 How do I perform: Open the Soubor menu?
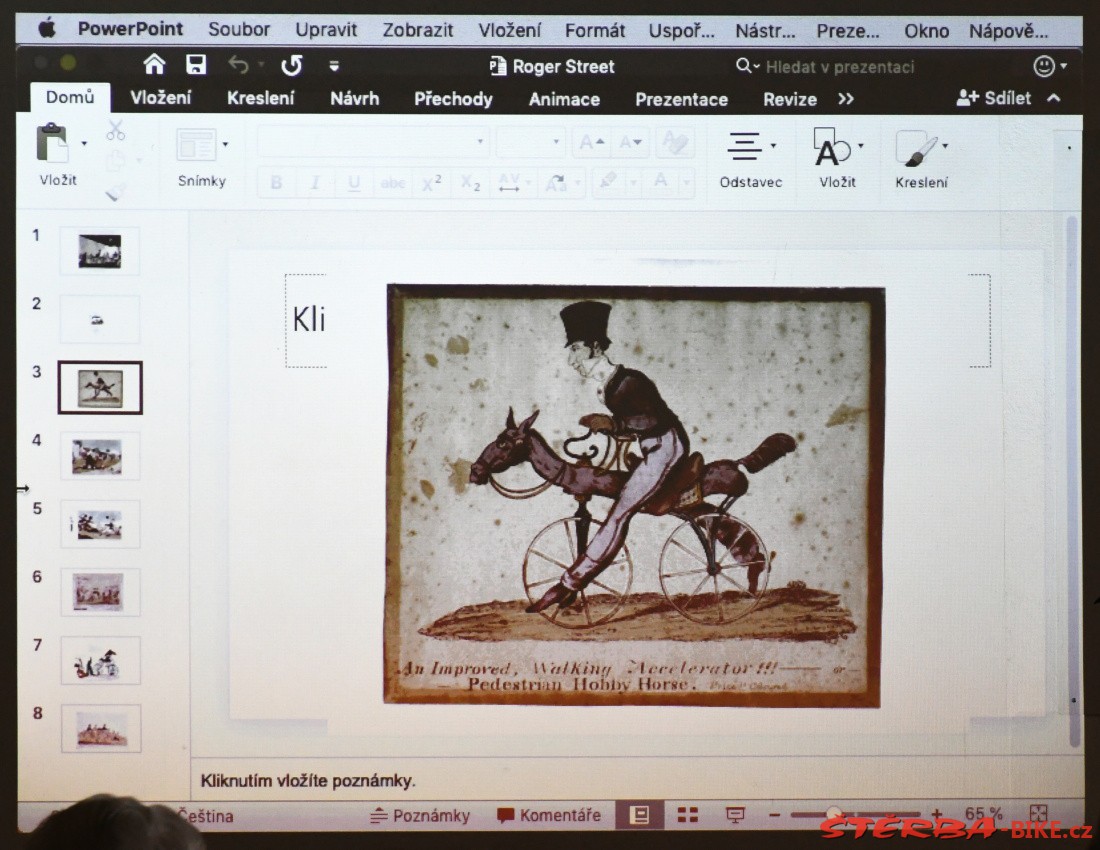point(239,29)
